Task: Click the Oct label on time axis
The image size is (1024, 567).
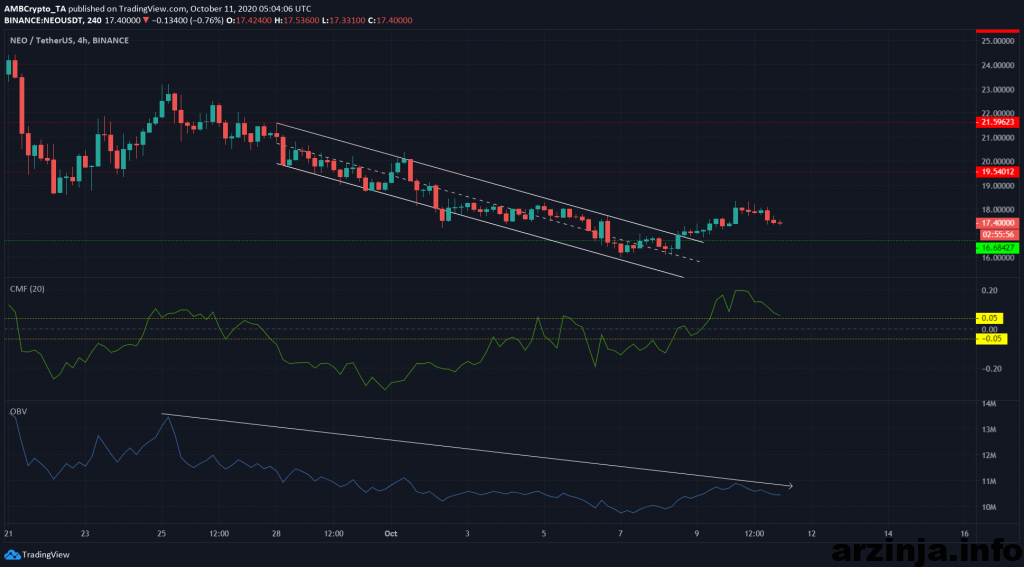Action: click(392, 533)
